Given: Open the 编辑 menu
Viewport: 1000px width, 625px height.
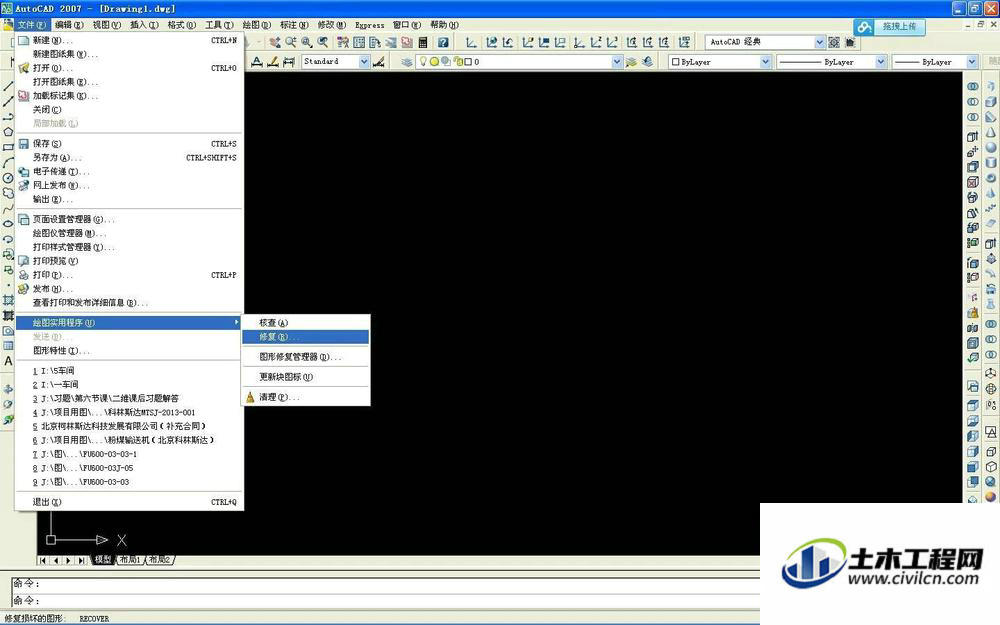Looking at the screenshot, I should tap(69, 25).
